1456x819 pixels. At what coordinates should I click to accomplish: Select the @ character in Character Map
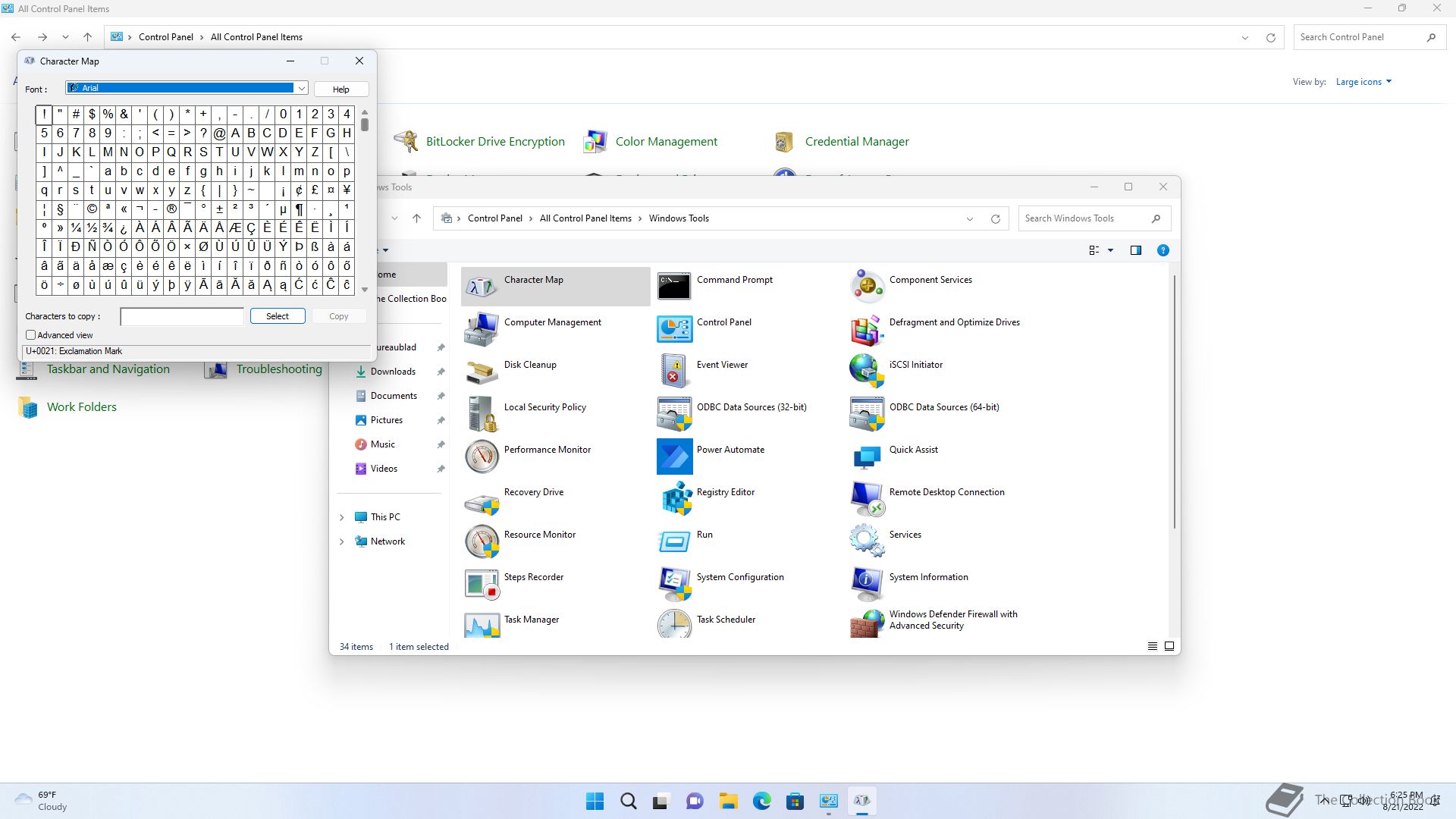[x=219, y=133]
